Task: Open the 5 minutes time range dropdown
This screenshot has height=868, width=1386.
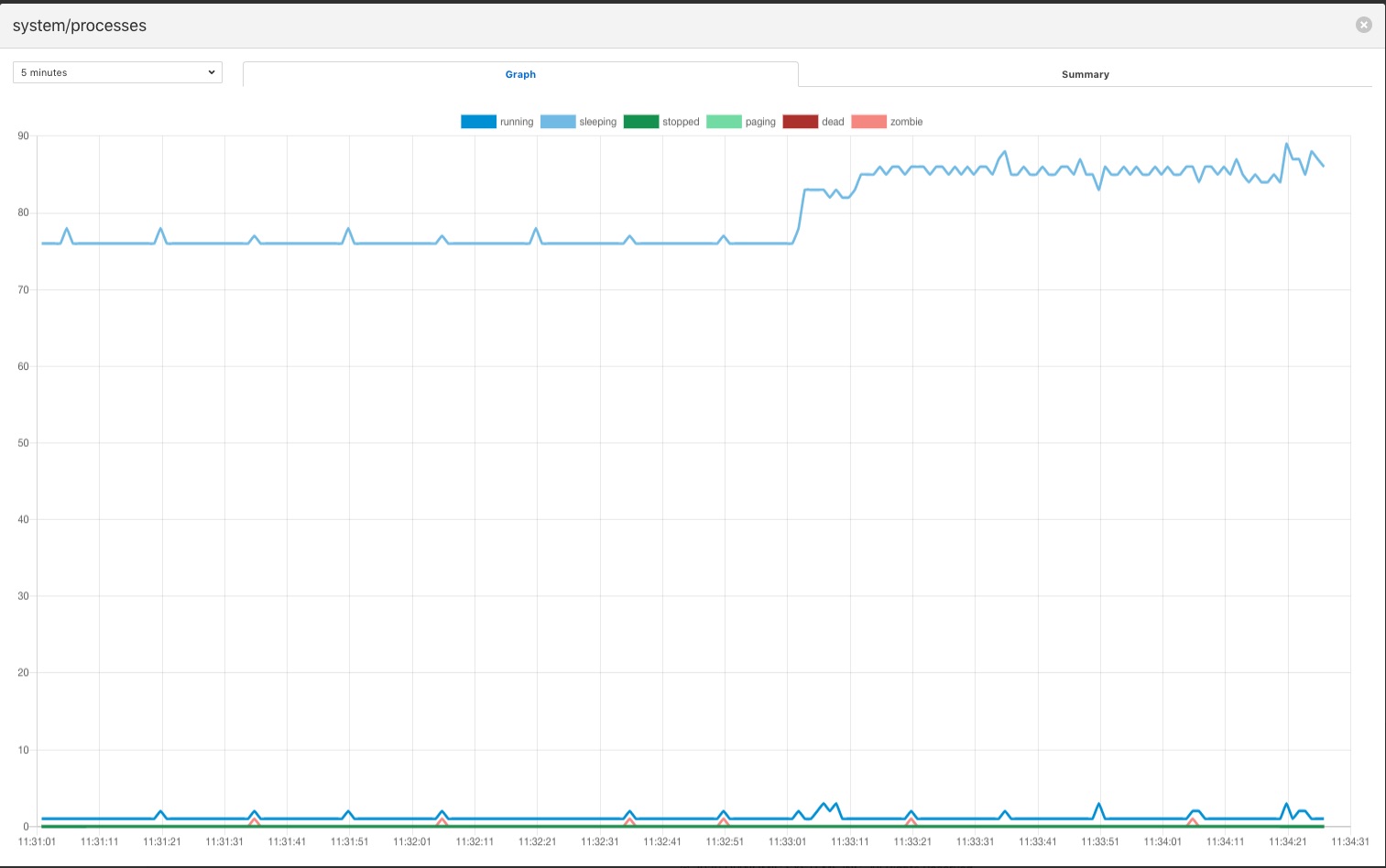Action: point(117,72)
